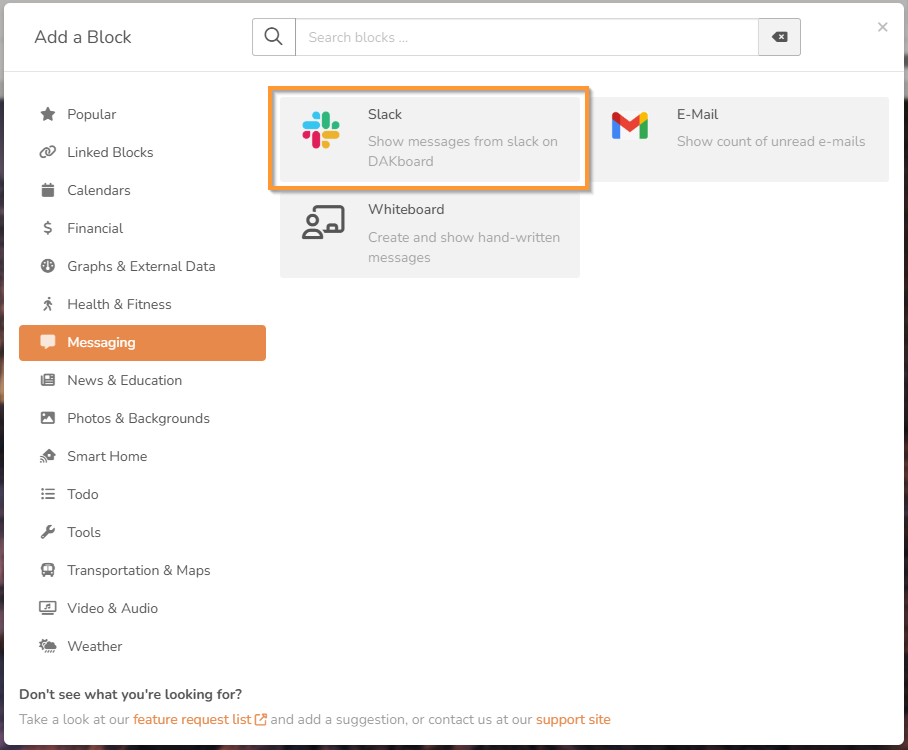The image size is (908, 750).
Task: Select the Financial category
Action: coord(142,228)
